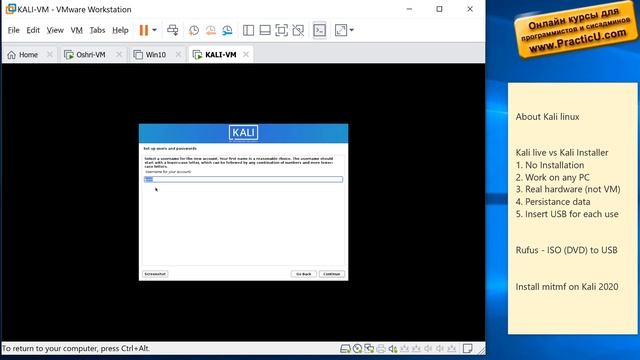Click the network adapter status icon

(x=369, y=349)
